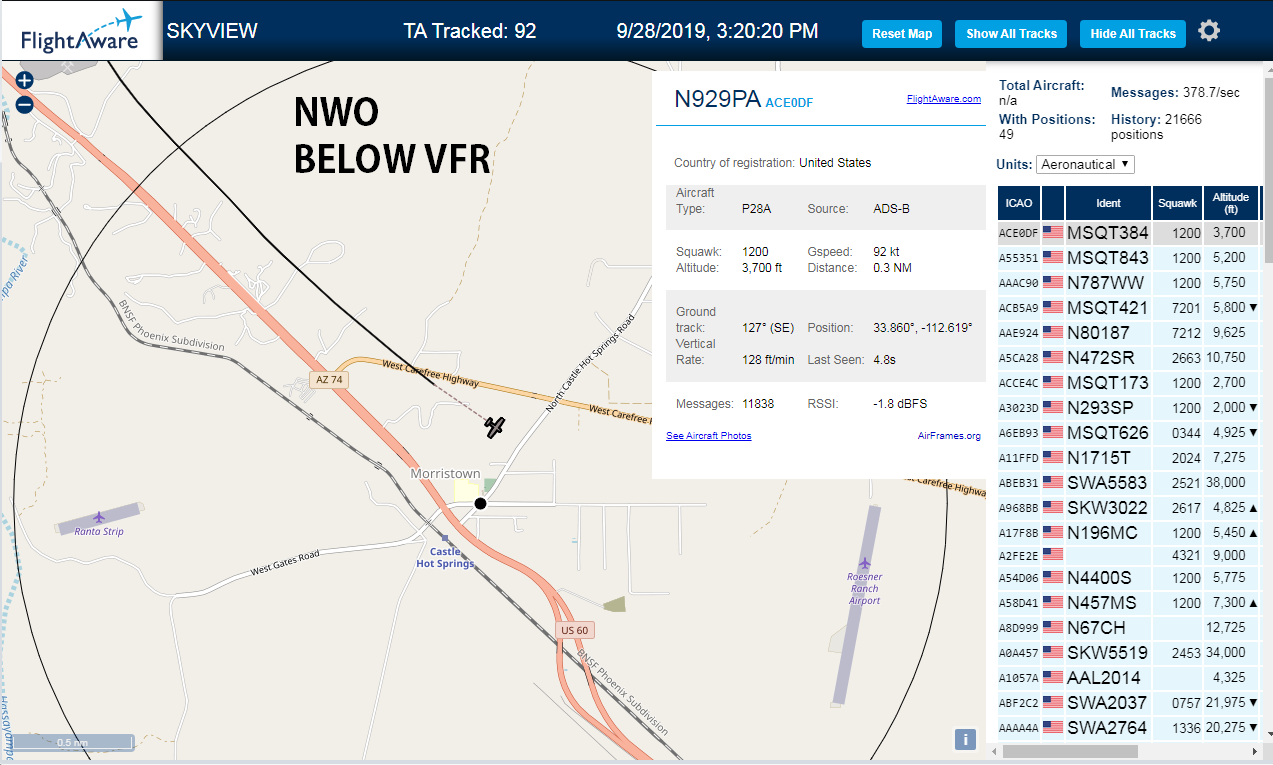Open See Aircraft Photos link
This screenshot has height=765, width=1273.
[709, 436]
